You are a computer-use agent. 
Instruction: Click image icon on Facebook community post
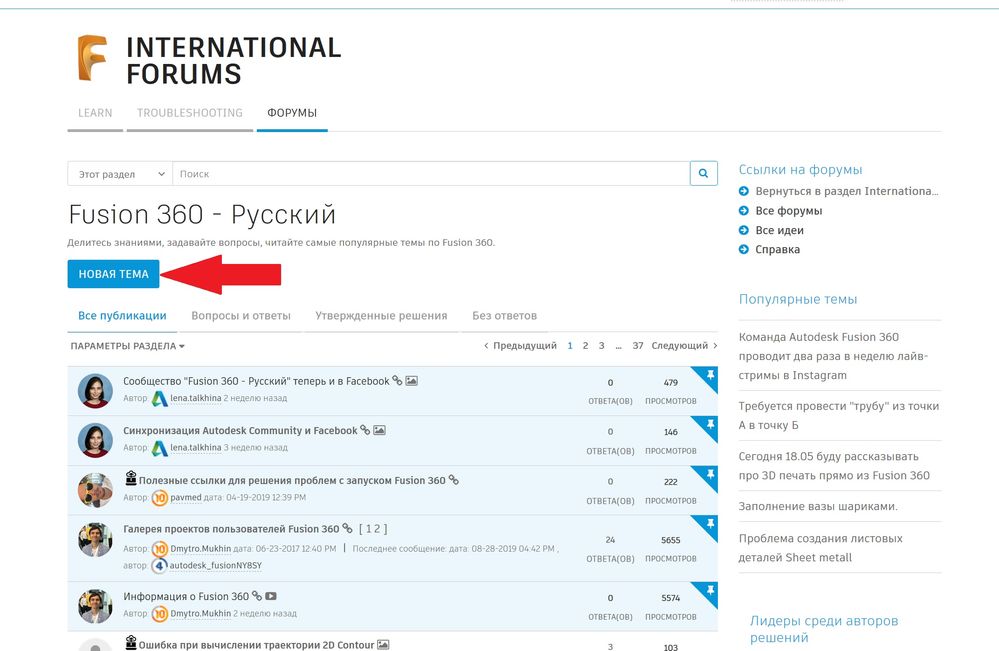pyautogui.click(x=412, y=381)
